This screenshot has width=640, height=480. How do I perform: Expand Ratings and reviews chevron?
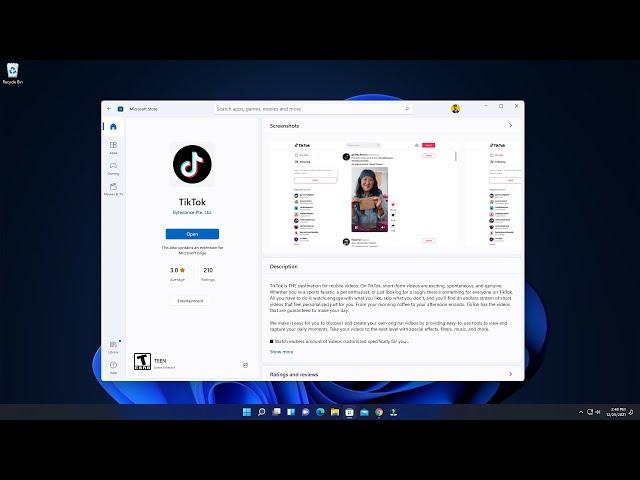510,374
